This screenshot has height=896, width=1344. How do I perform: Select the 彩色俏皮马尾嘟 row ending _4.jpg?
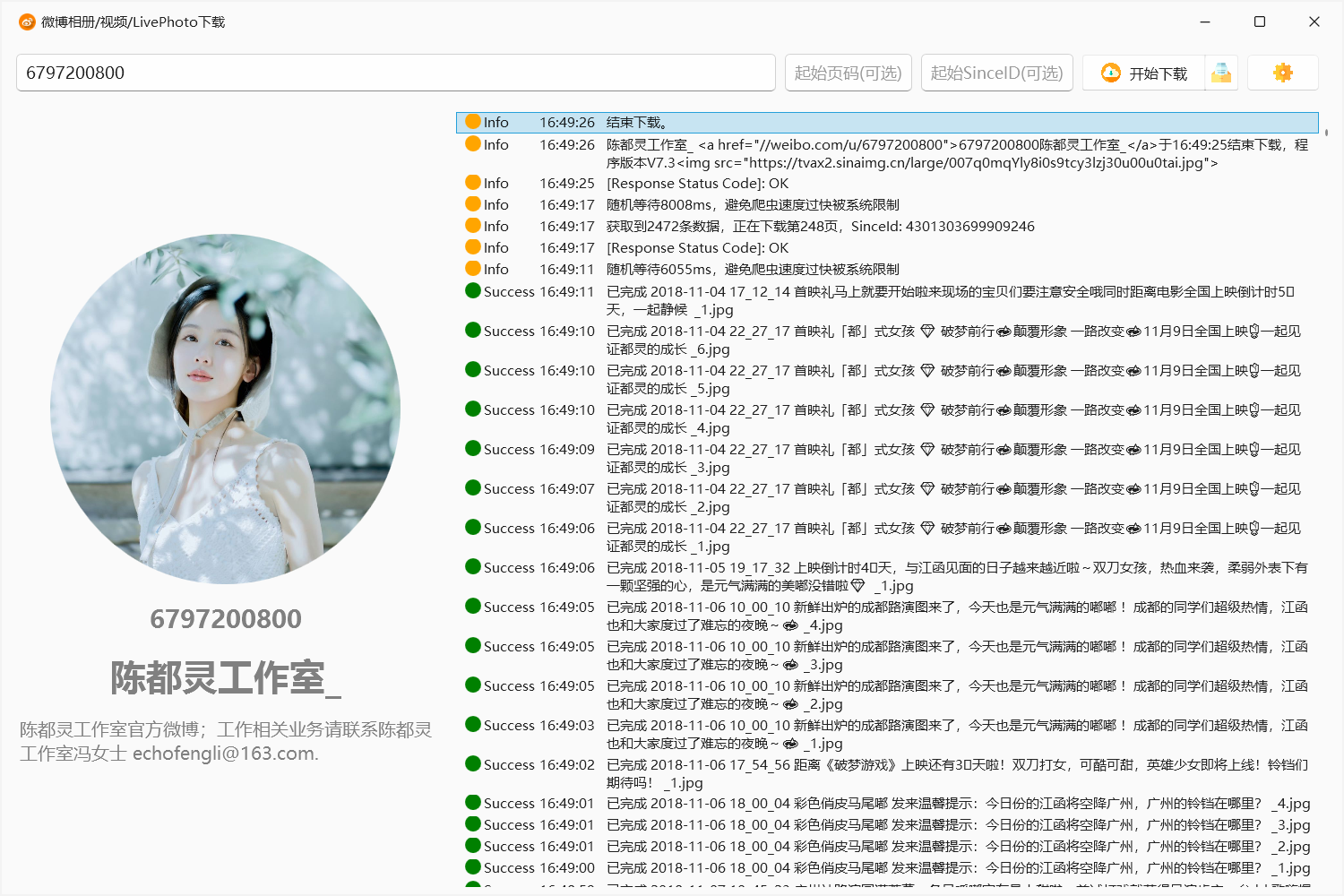tap(887, 803)
